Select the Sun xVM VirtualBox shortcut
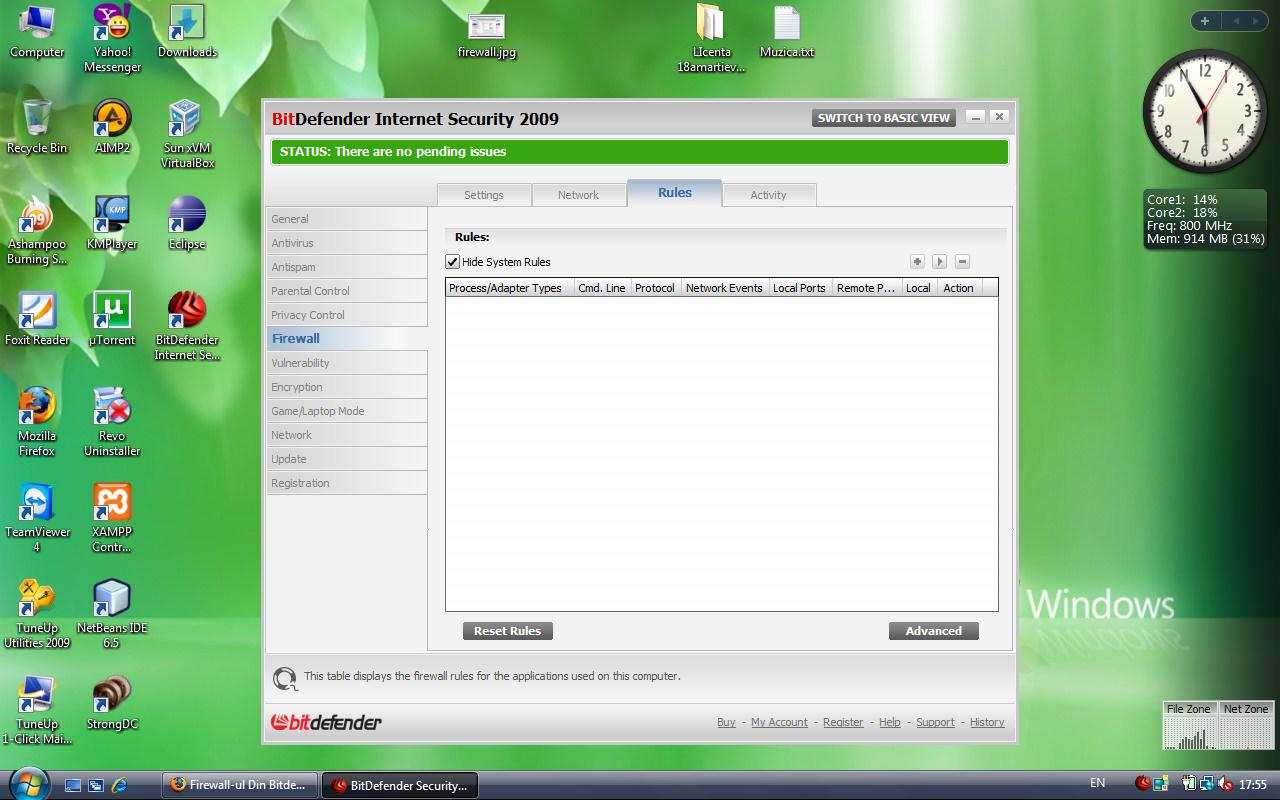The image size is (1280, 800). pyautogui.click(x=187, y=135)
